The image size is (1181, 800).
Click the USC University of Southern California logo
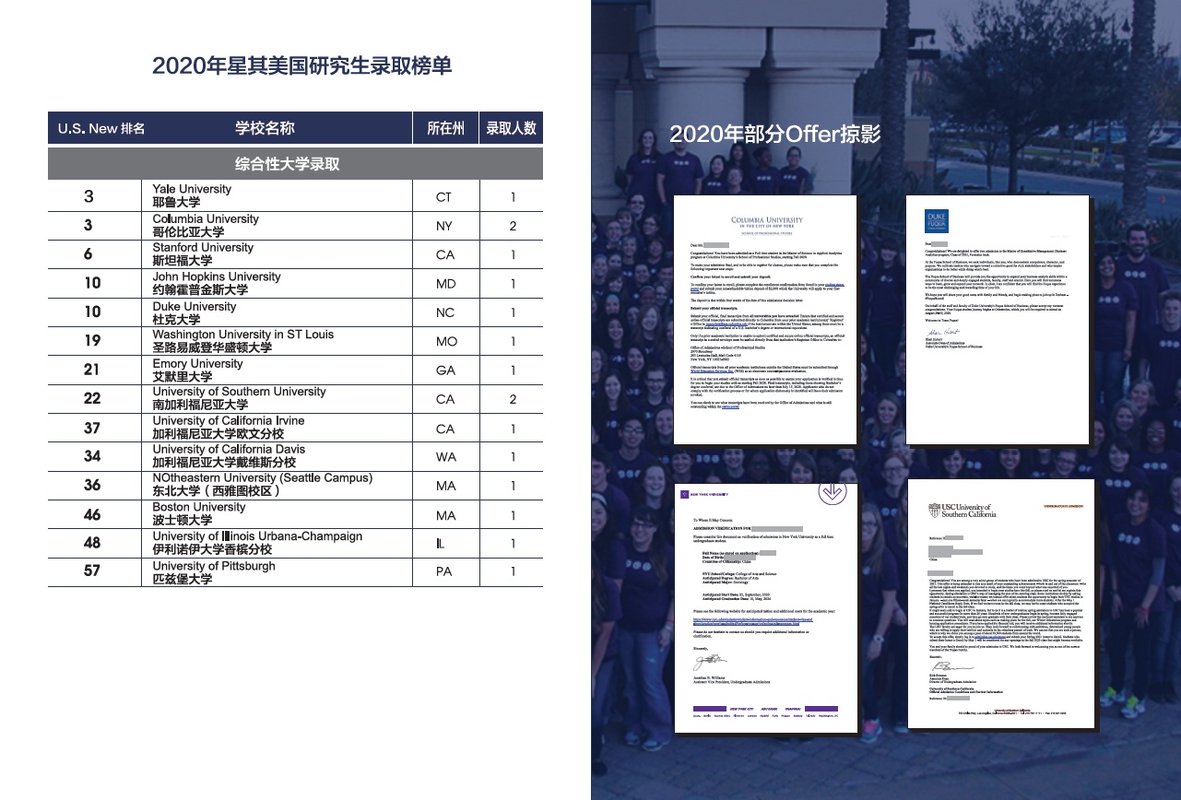(x=962, y=510)
